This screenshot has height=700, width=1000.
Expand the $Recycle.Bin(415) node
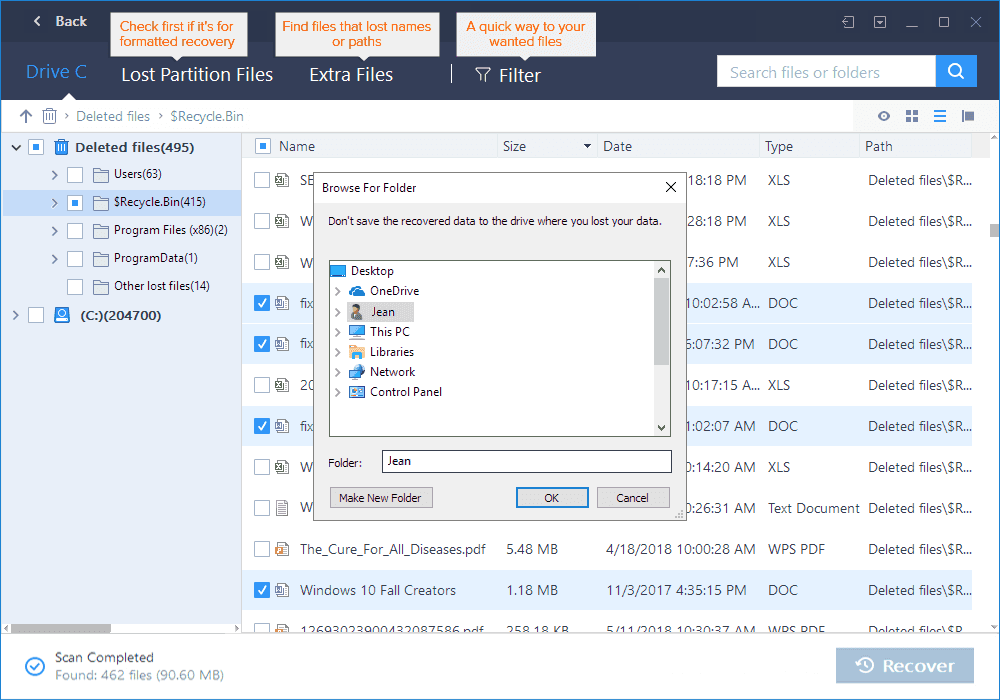click(x=55, y=203)
